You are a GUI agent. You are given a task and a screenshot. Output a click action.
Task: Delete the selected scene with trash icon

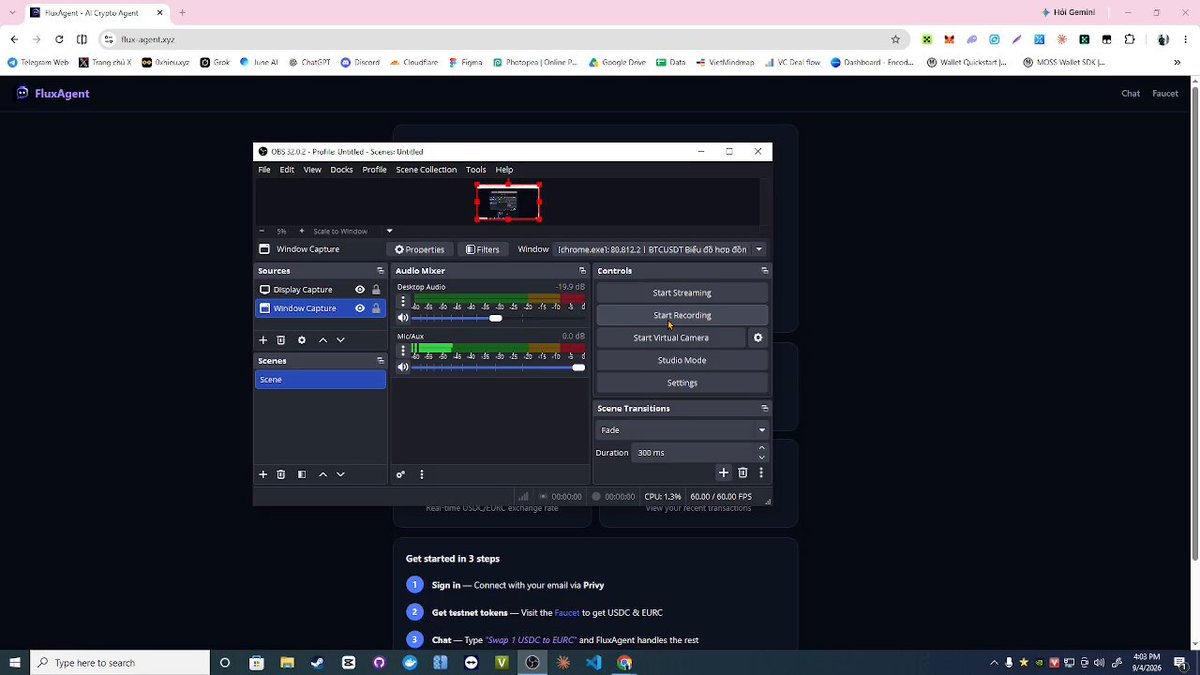click(281, 474)
